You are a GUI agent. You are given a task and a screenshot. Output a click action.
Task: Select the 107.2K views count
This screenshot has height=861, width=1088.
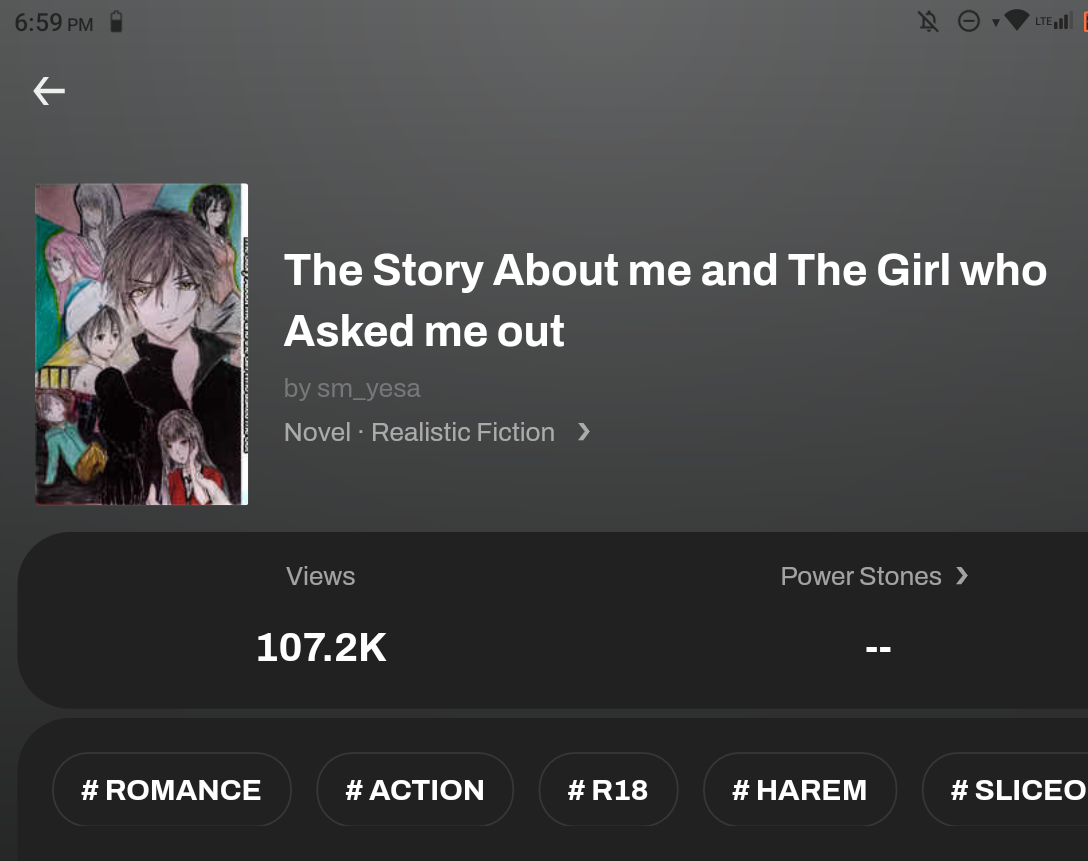pyautogui.click(x=321, y=648)
